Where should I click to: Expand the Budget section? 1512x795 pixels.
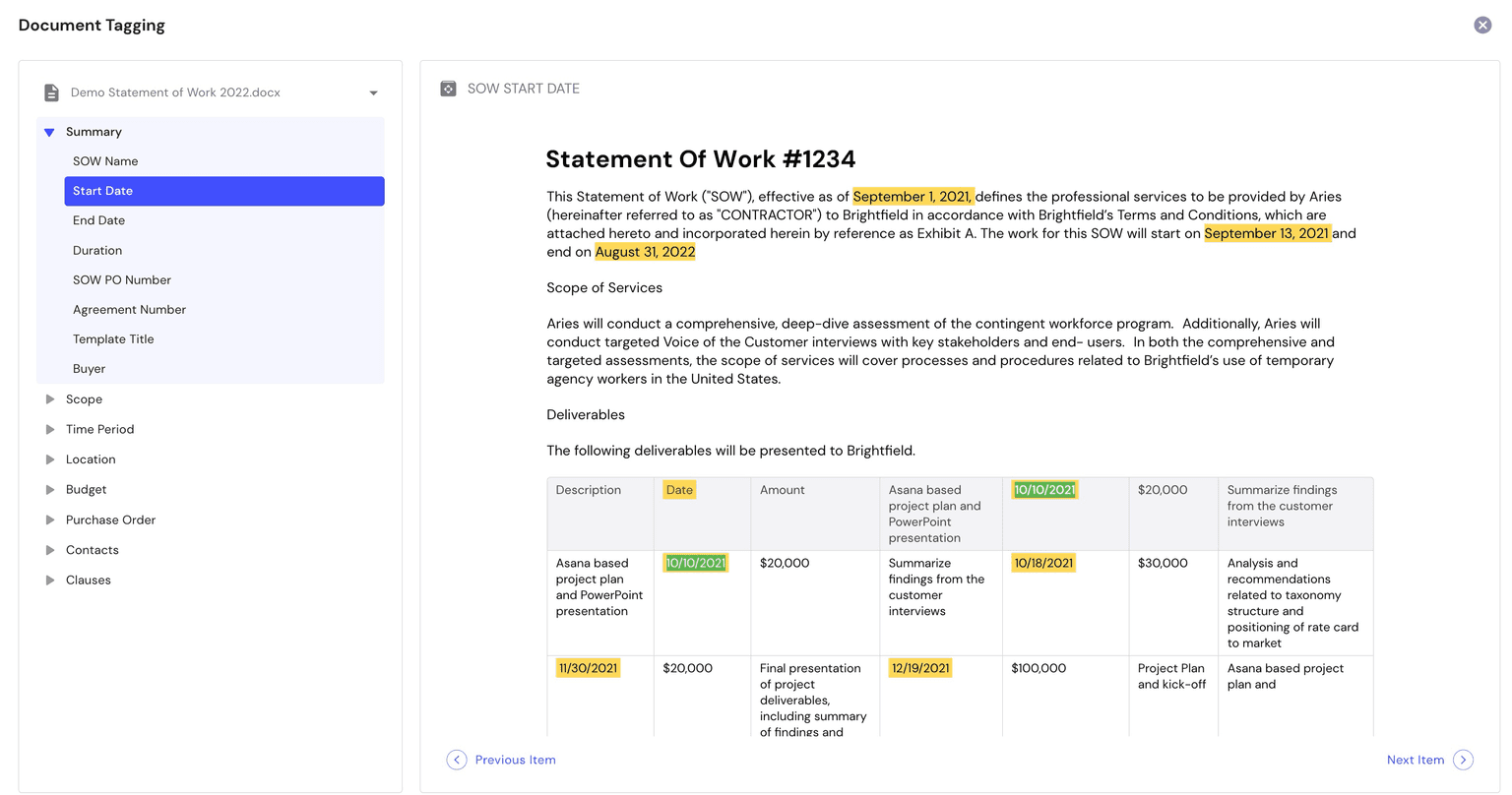coord(50,490)
